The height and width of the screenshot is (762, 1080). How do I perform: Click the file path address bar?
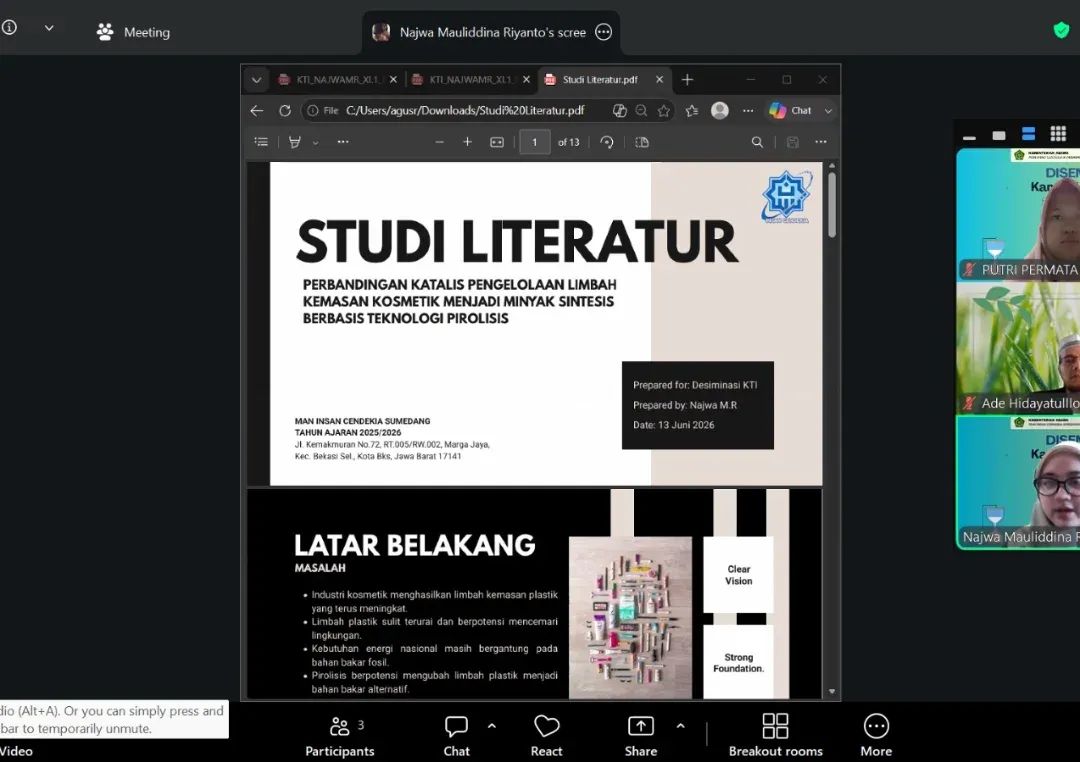point(465,110)
